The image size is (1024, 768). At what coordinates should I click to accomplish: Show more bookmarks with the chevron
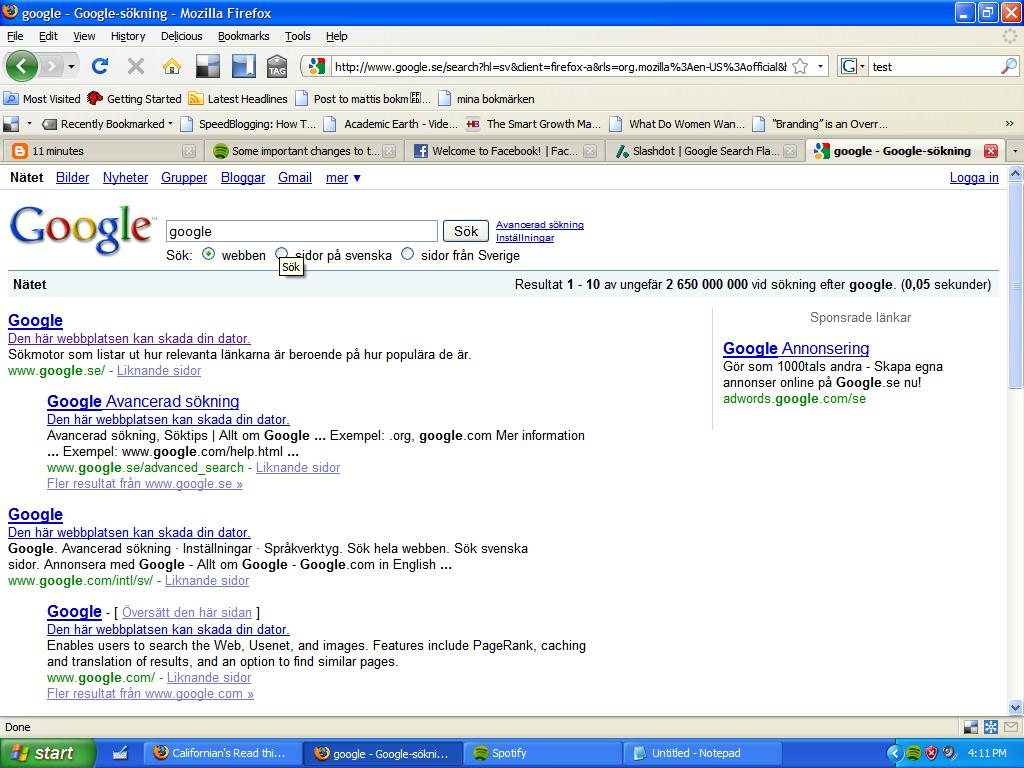click(x=1009, y=123)
